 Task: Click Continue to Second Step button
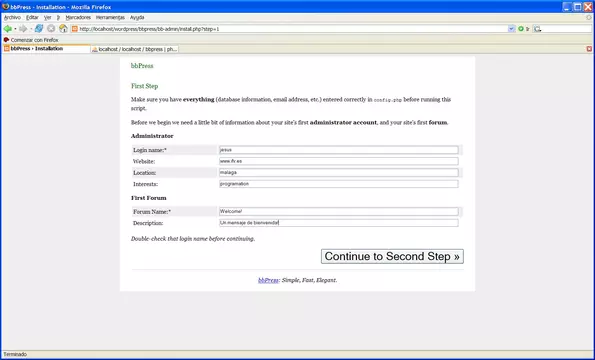[392, 256]
